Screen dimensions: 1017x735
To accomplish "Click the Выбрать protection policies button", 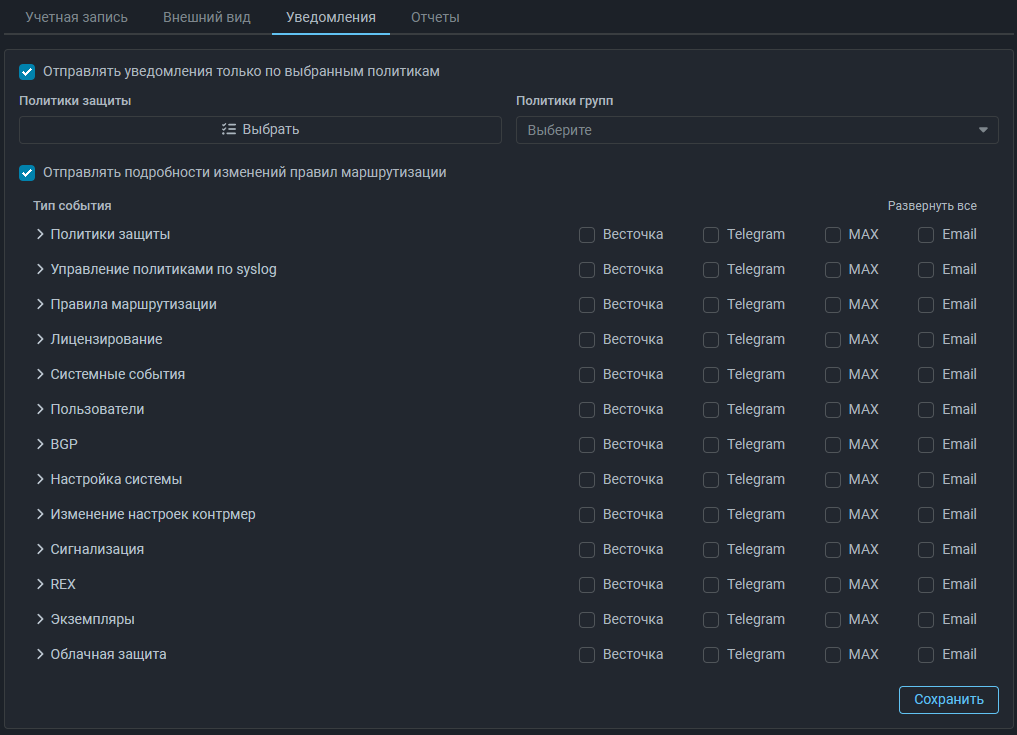I will click(260, 130).
